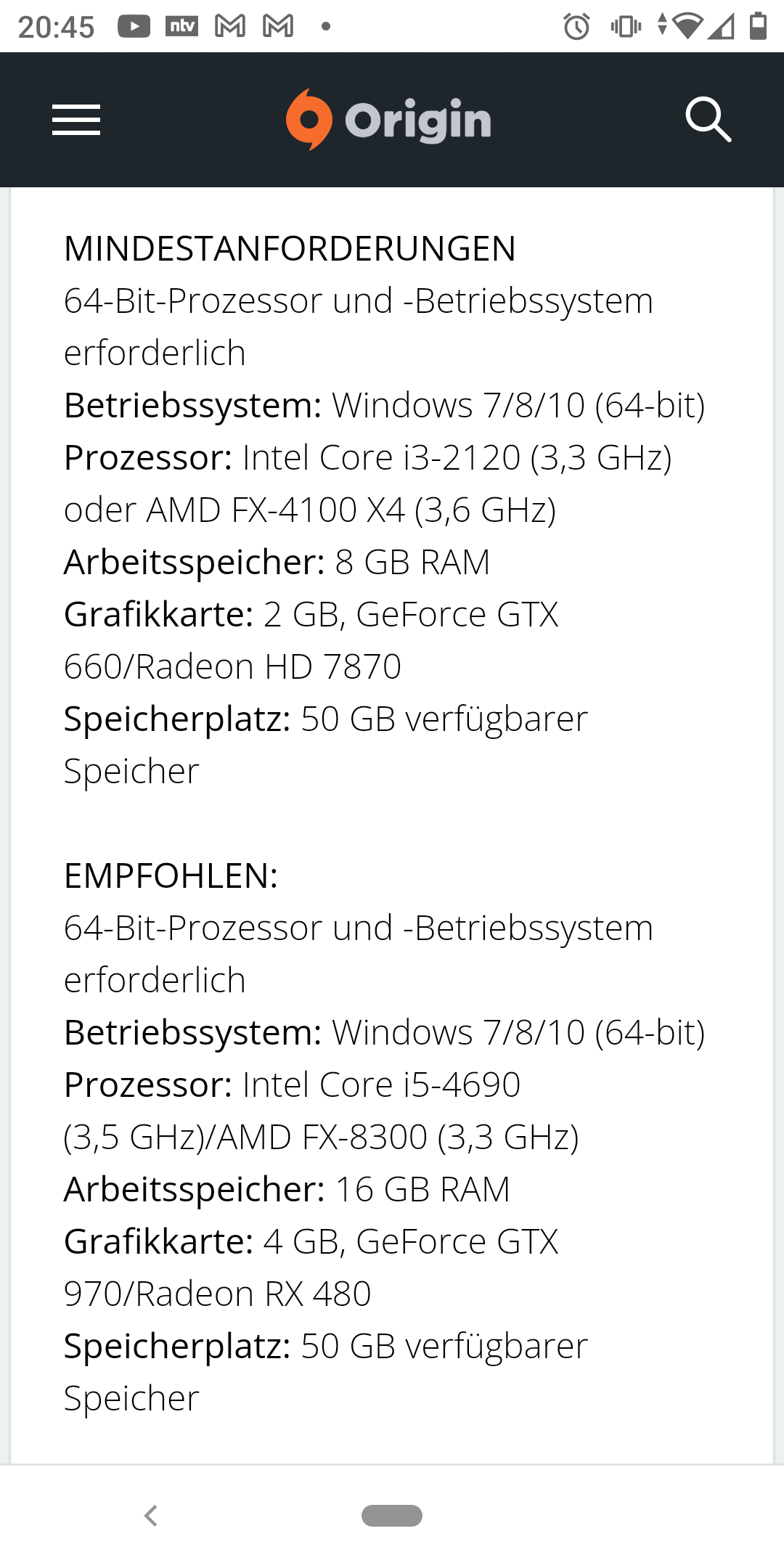
Task: Open the hamburger navigation menu
Action: [x=76, y=120]
